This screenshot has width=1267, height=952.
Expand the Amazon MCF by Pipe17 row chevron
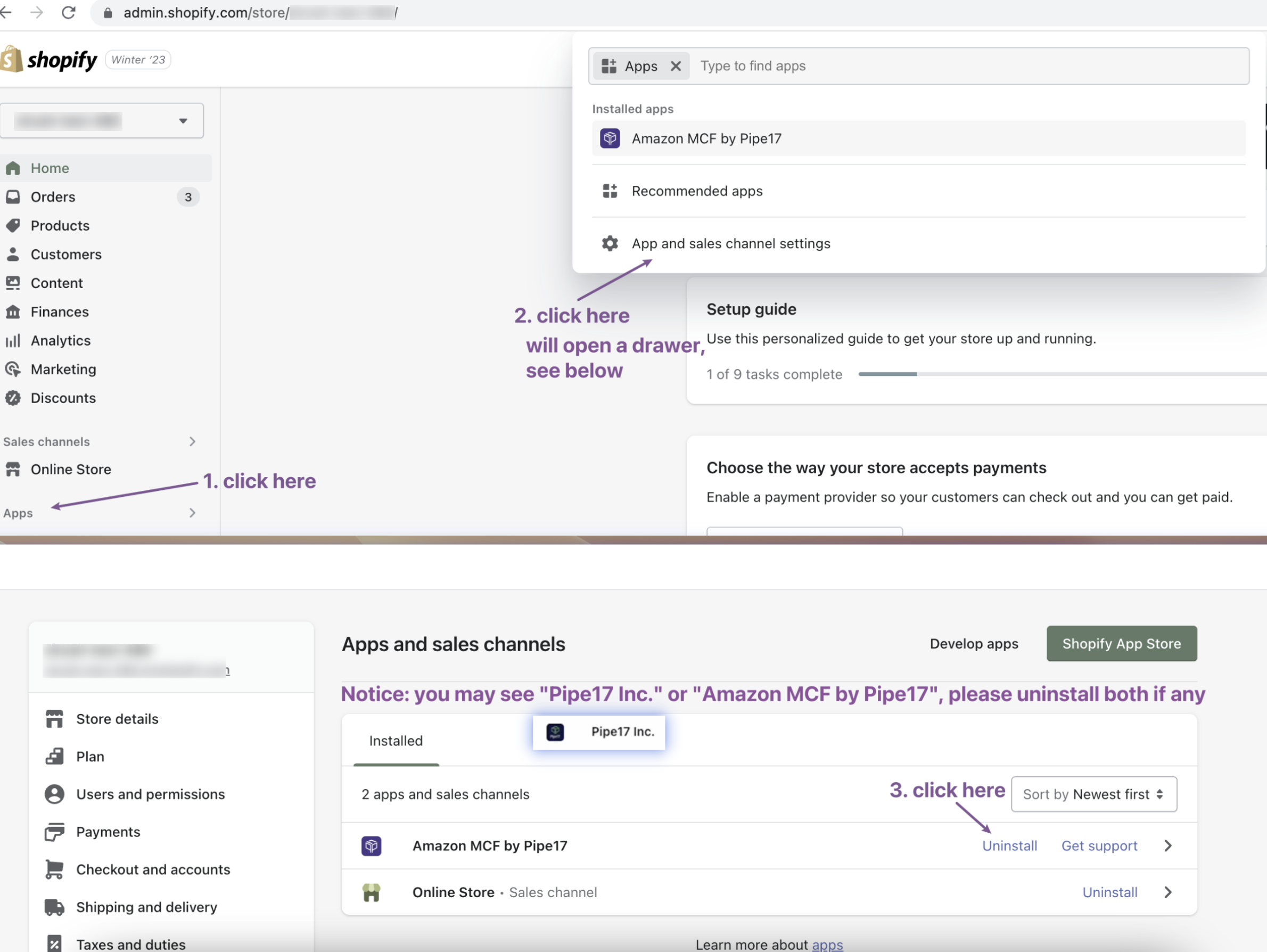click(x=1168, y=846)
